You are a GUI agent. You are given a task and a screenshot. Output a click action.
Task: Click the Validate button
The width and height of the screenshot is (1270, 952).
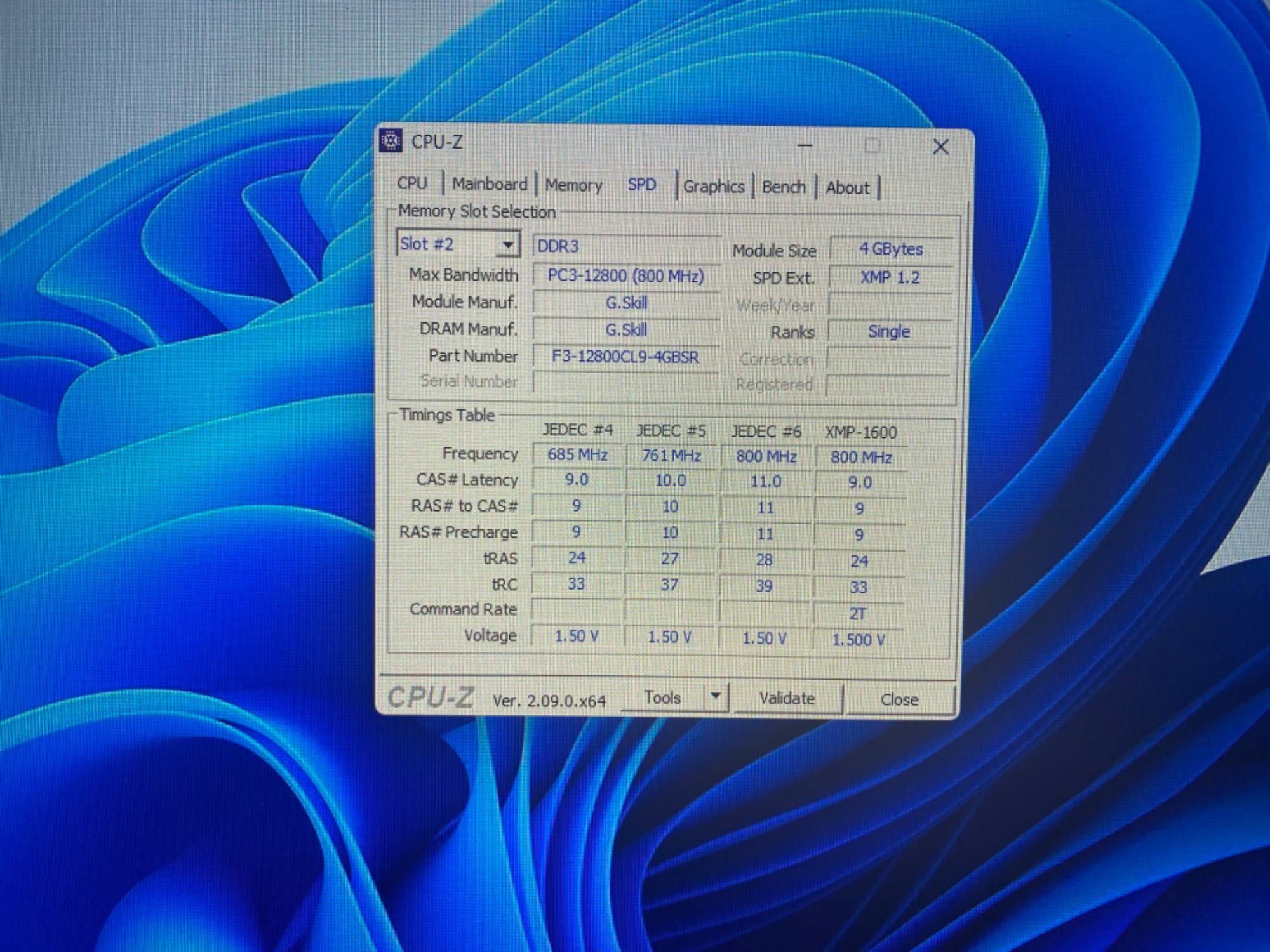tap(787, 698)
